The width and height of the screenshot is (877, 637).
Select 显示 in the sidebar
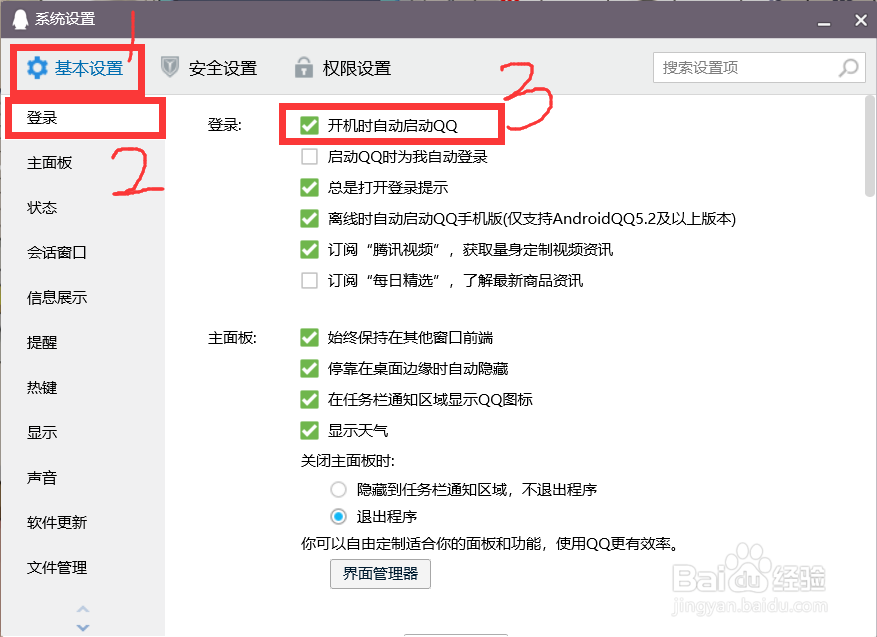click(83, 432)
